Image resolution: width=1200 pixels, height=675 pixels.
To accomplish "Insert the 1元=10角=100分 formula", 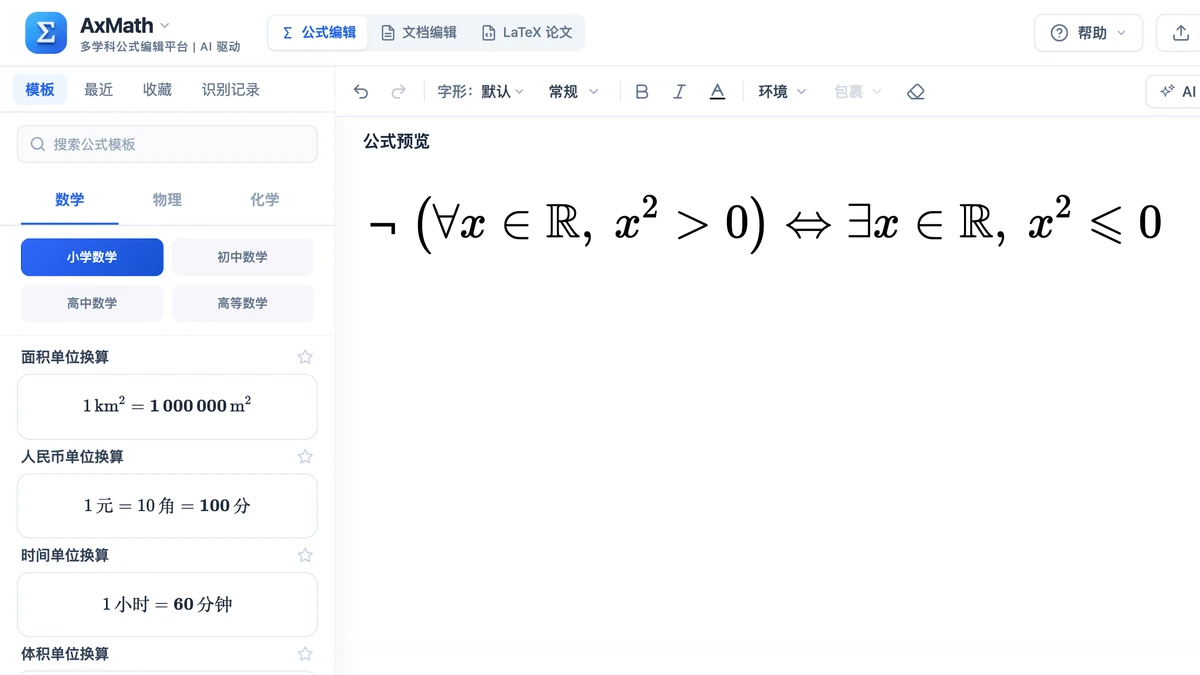I will coord(167,505).
